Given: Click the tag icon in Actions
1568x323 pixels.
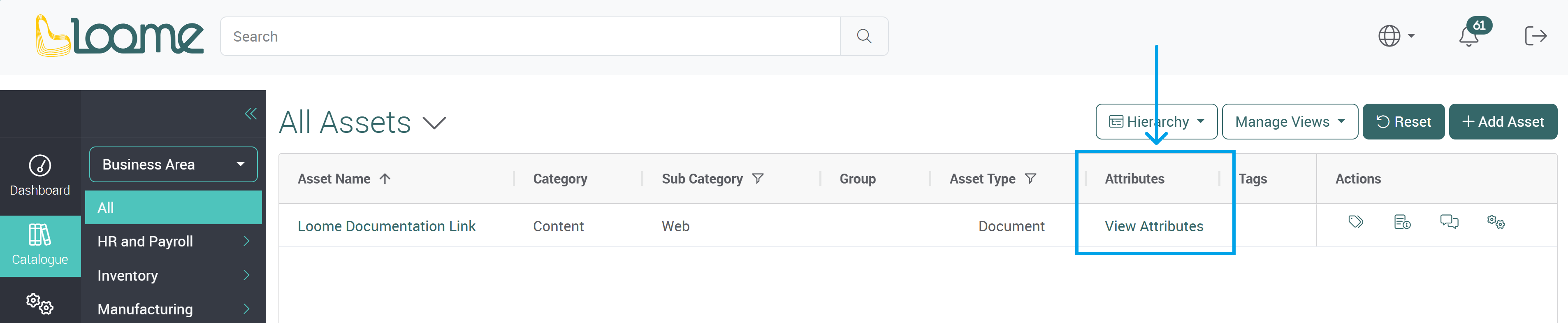Looking at the screenshot, I should (x=1356, y=222).
